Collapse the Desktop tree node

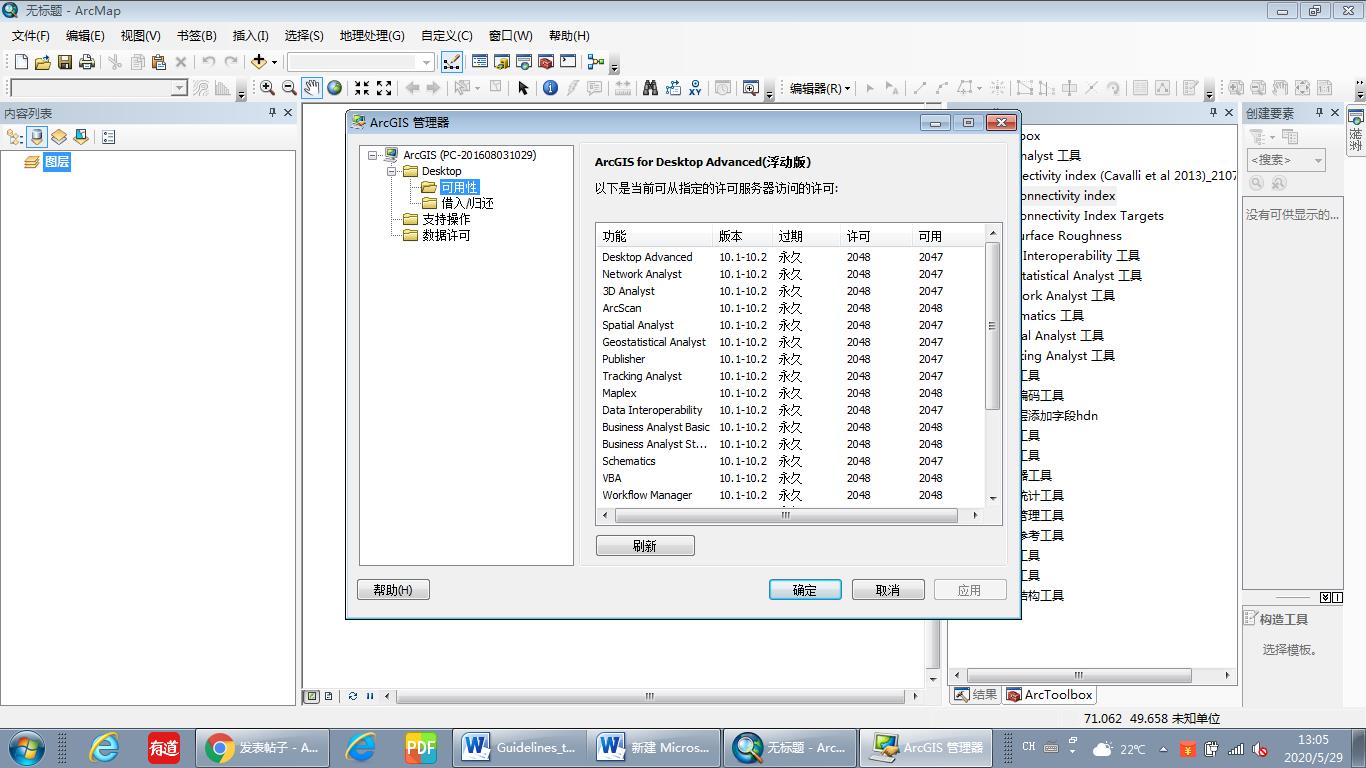click(394, 171)
